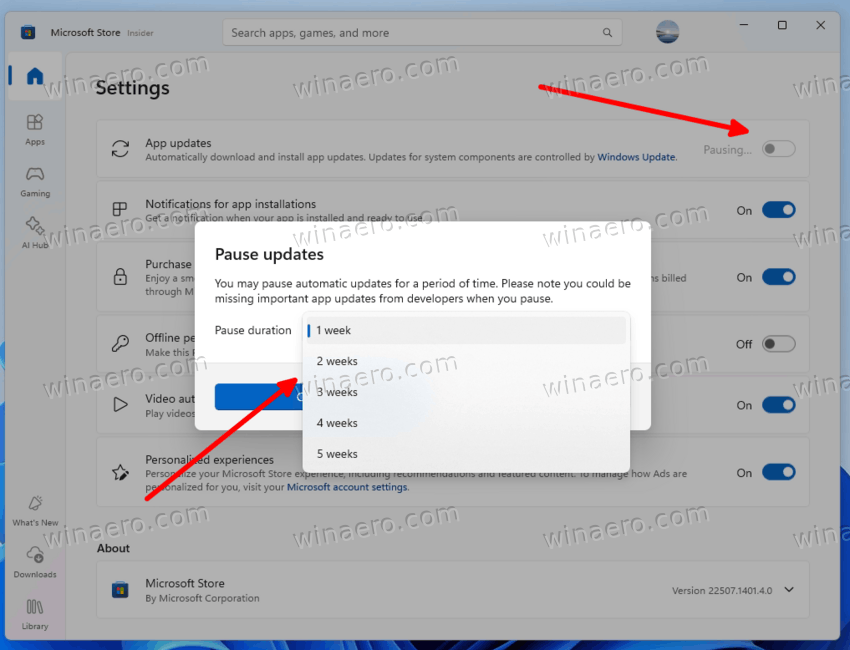Open the Gaming section

coord(35,182)
